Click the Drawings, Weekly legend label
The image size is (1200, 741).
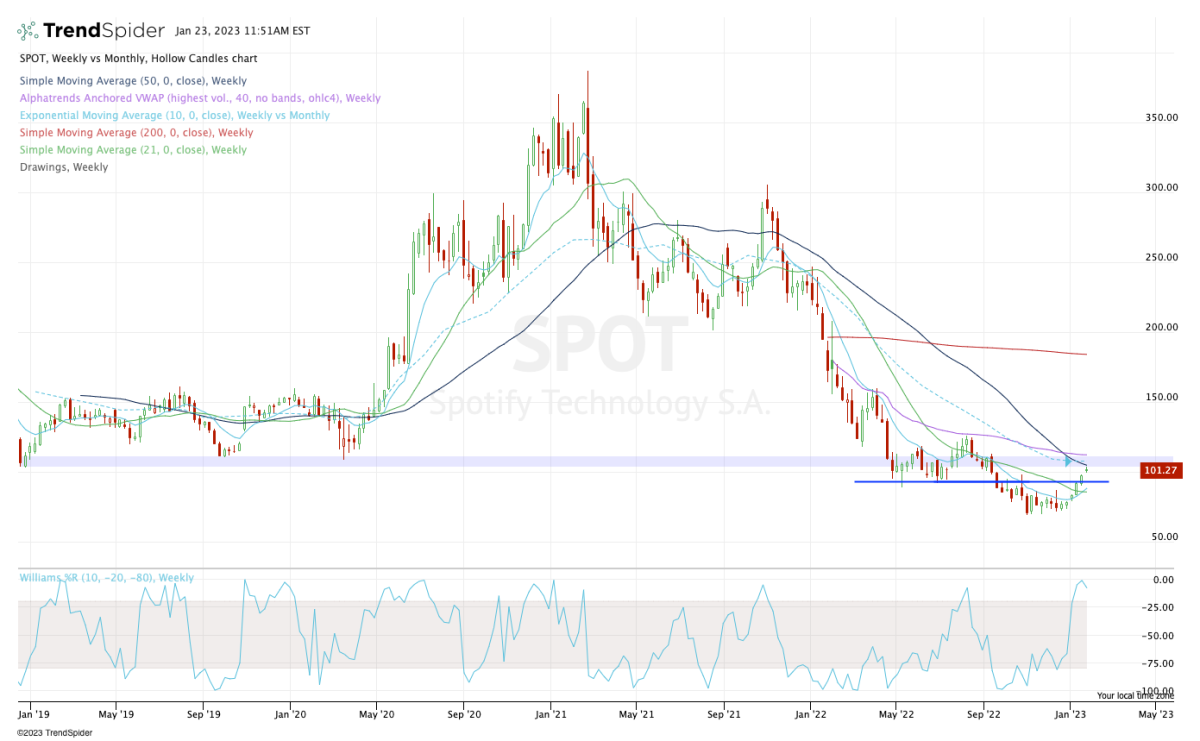tap(64, 167)
